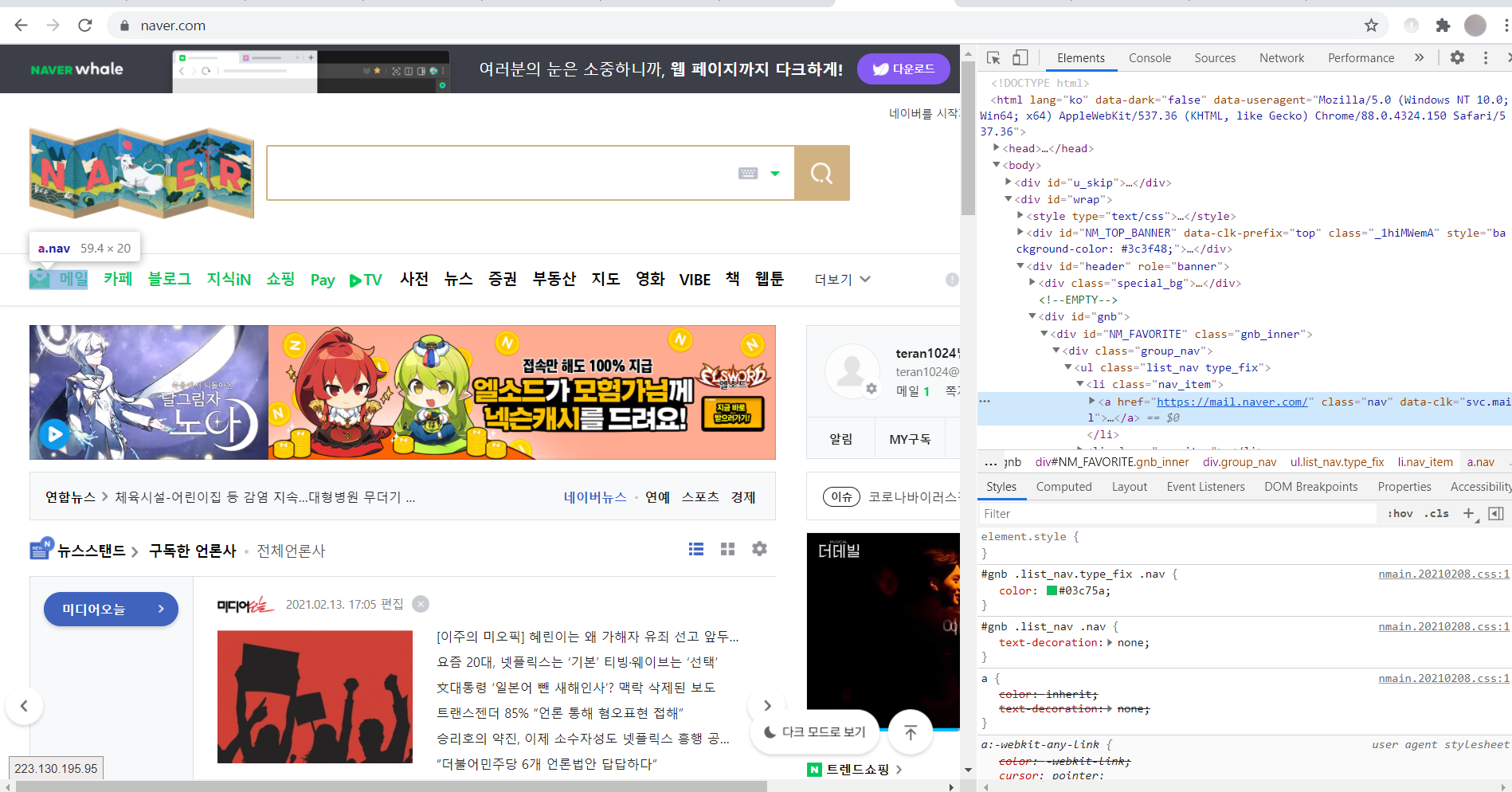
Task: Go to next newsstand page arrow
Action: (767, 706)
